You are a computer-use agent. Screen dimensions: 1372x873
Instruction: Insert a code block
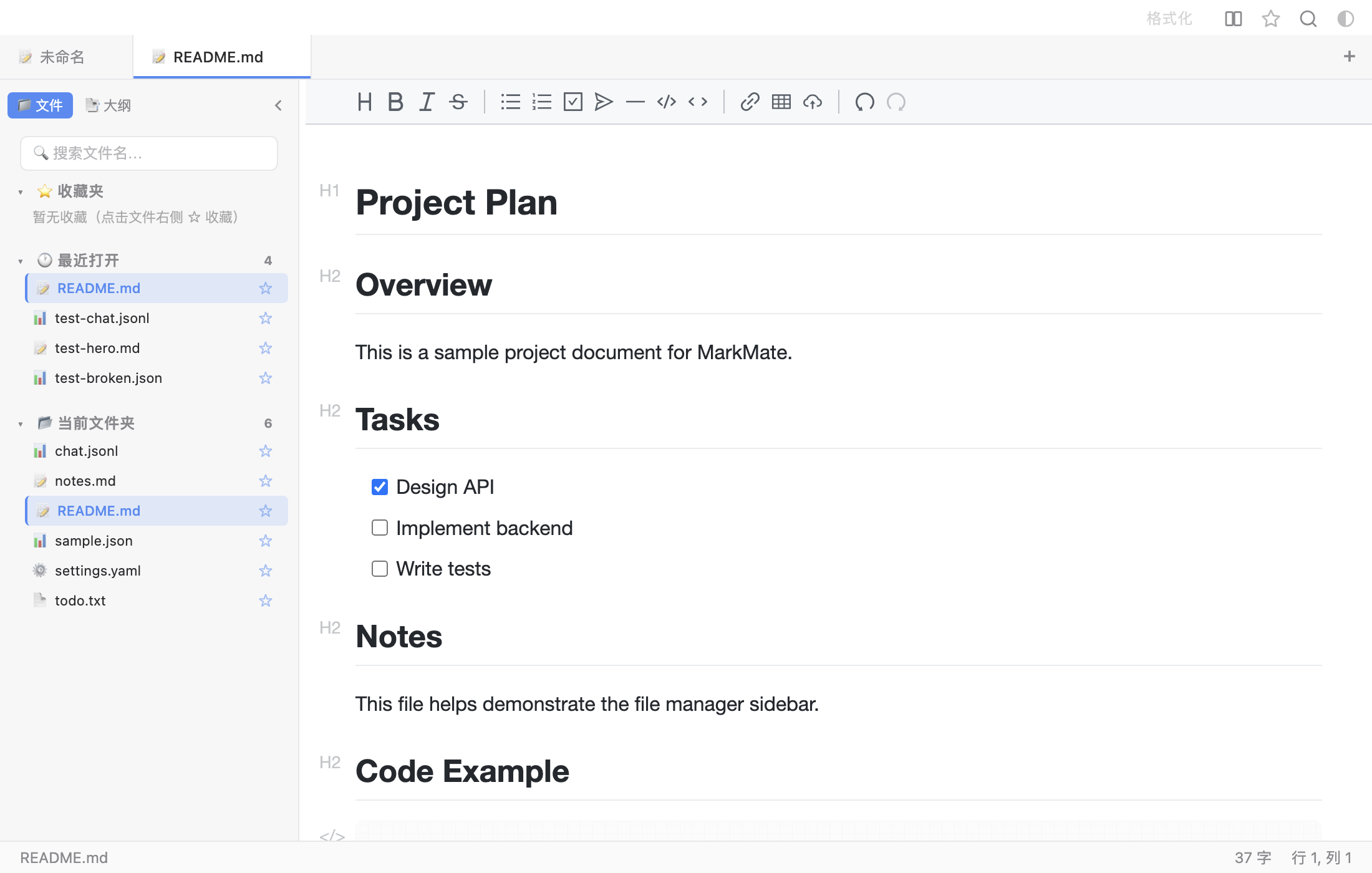667,102
